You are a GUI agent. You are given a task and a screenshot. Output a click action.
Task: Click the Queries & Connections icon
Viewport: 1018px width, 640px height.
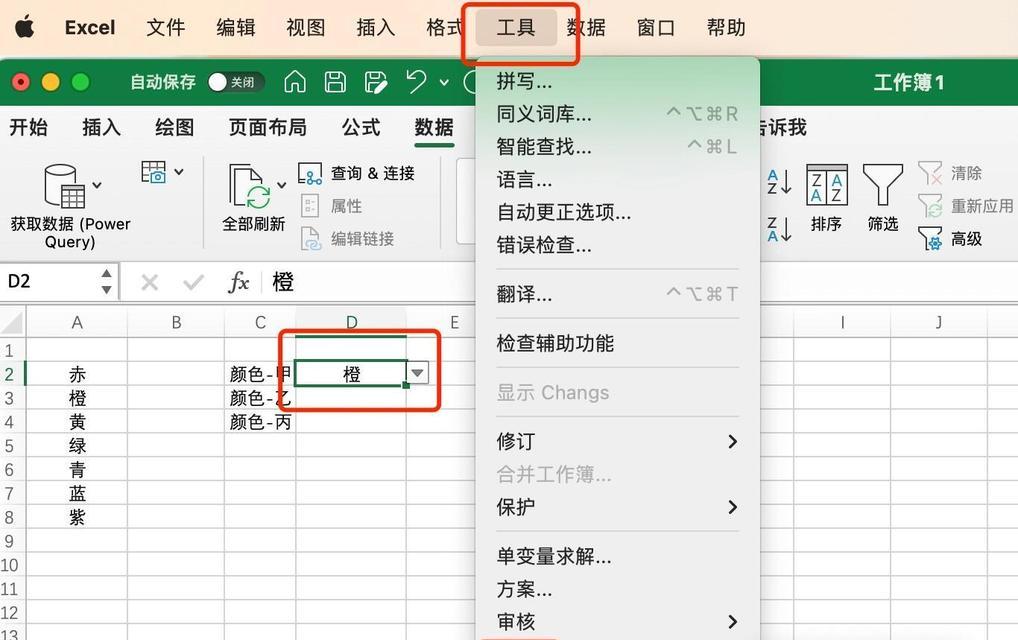click(310, 173)
